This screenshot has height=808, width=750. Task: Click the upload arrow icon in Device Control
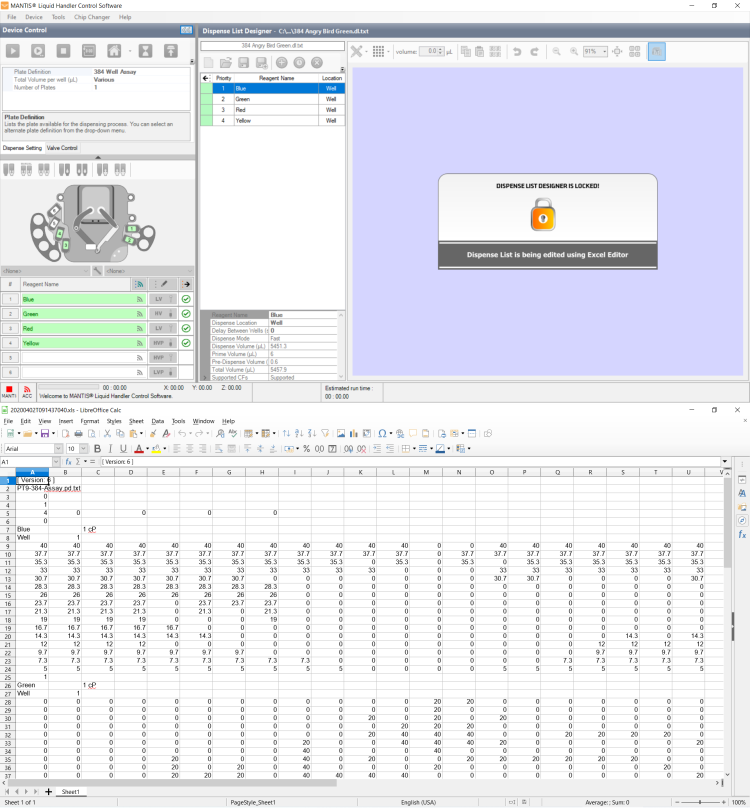[171, 51]
